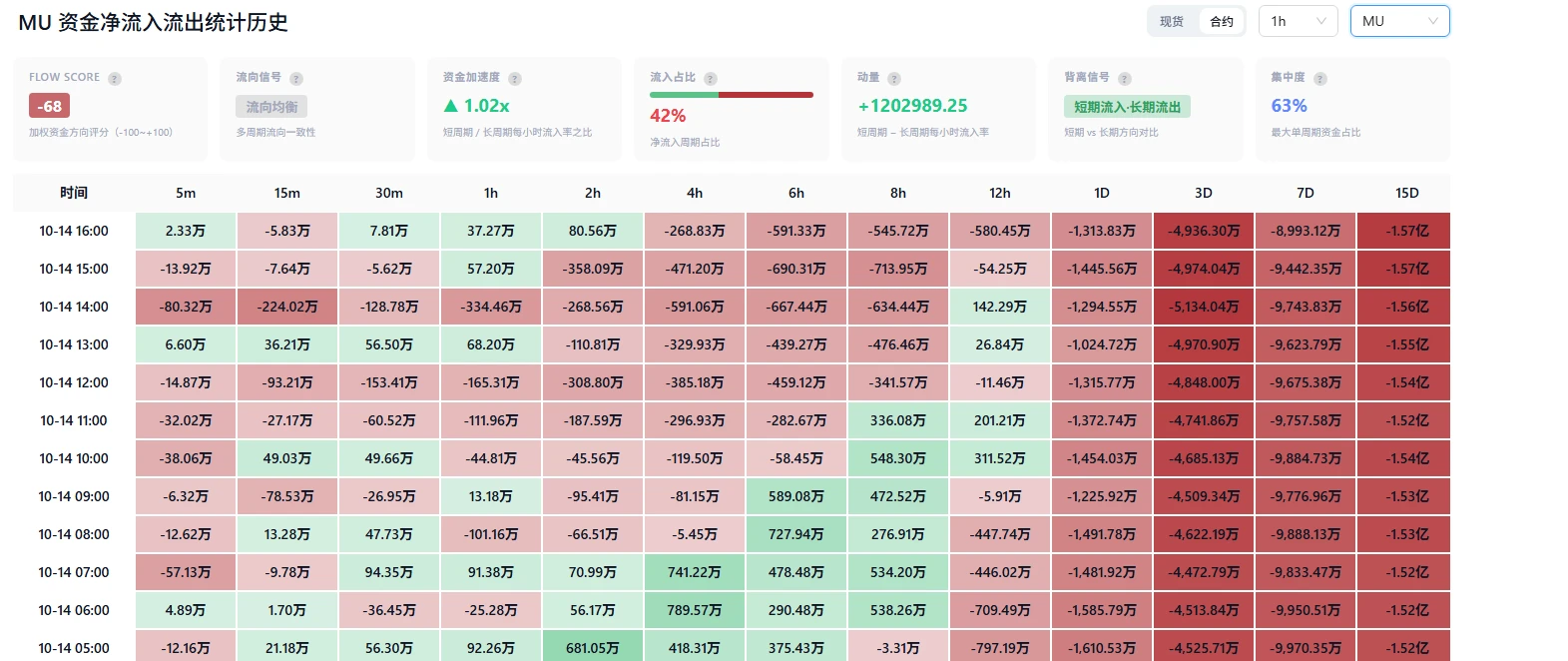Click the 流向均衡 signal badge
The height and width of the screenshot is (661, 1568).
pyautogui.click(x=271, y=107)
